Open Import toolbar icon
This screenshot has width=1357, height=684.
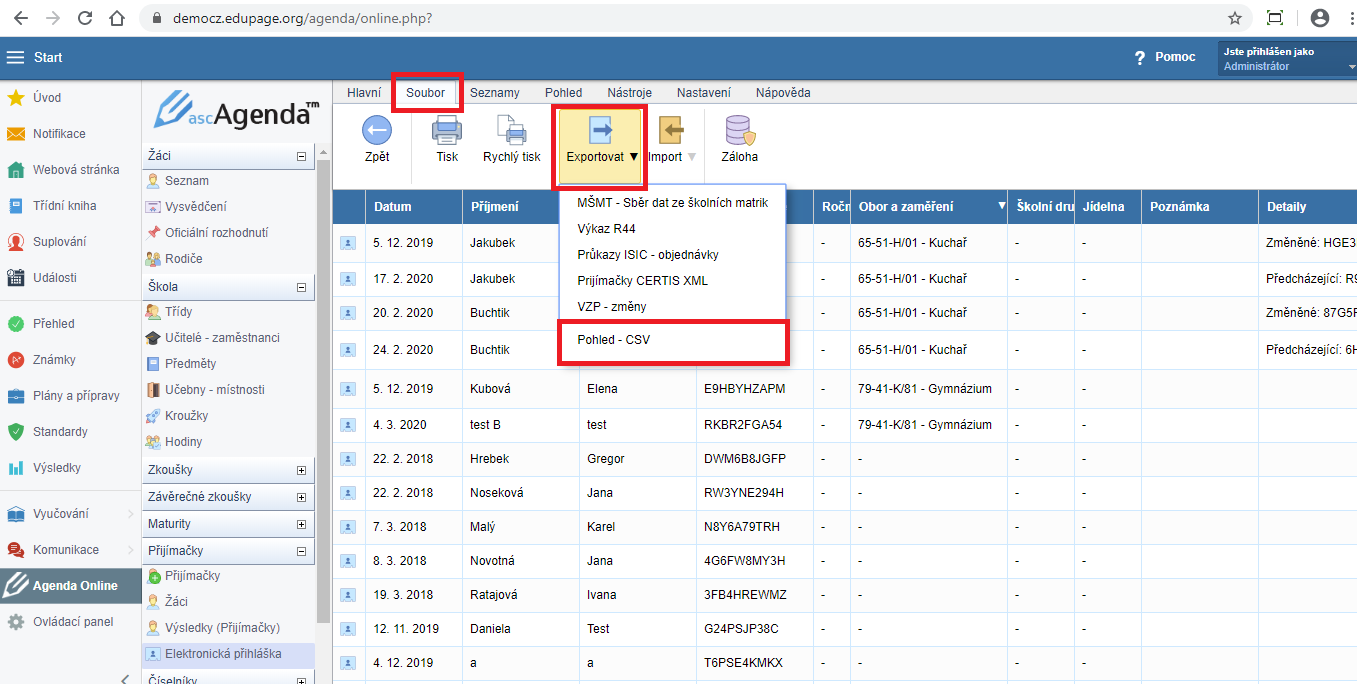[x=671, y=131]
